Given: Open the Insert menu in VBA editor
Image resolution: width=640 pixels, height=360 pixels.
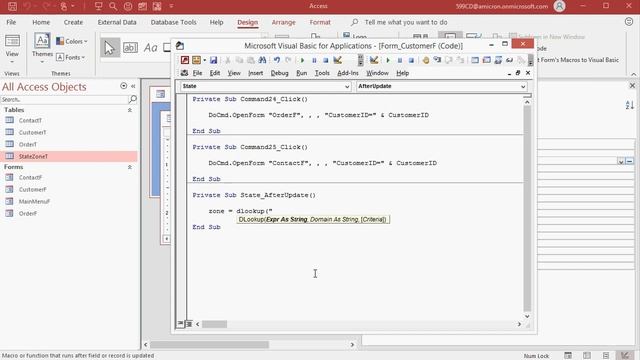Looking at the screenshot, I should (x=256, y=73).
